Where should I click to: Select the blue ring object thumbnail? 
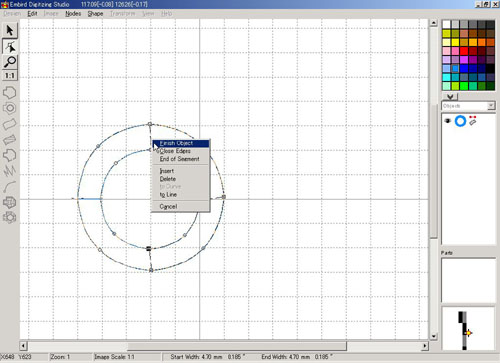tap(460, 121)
